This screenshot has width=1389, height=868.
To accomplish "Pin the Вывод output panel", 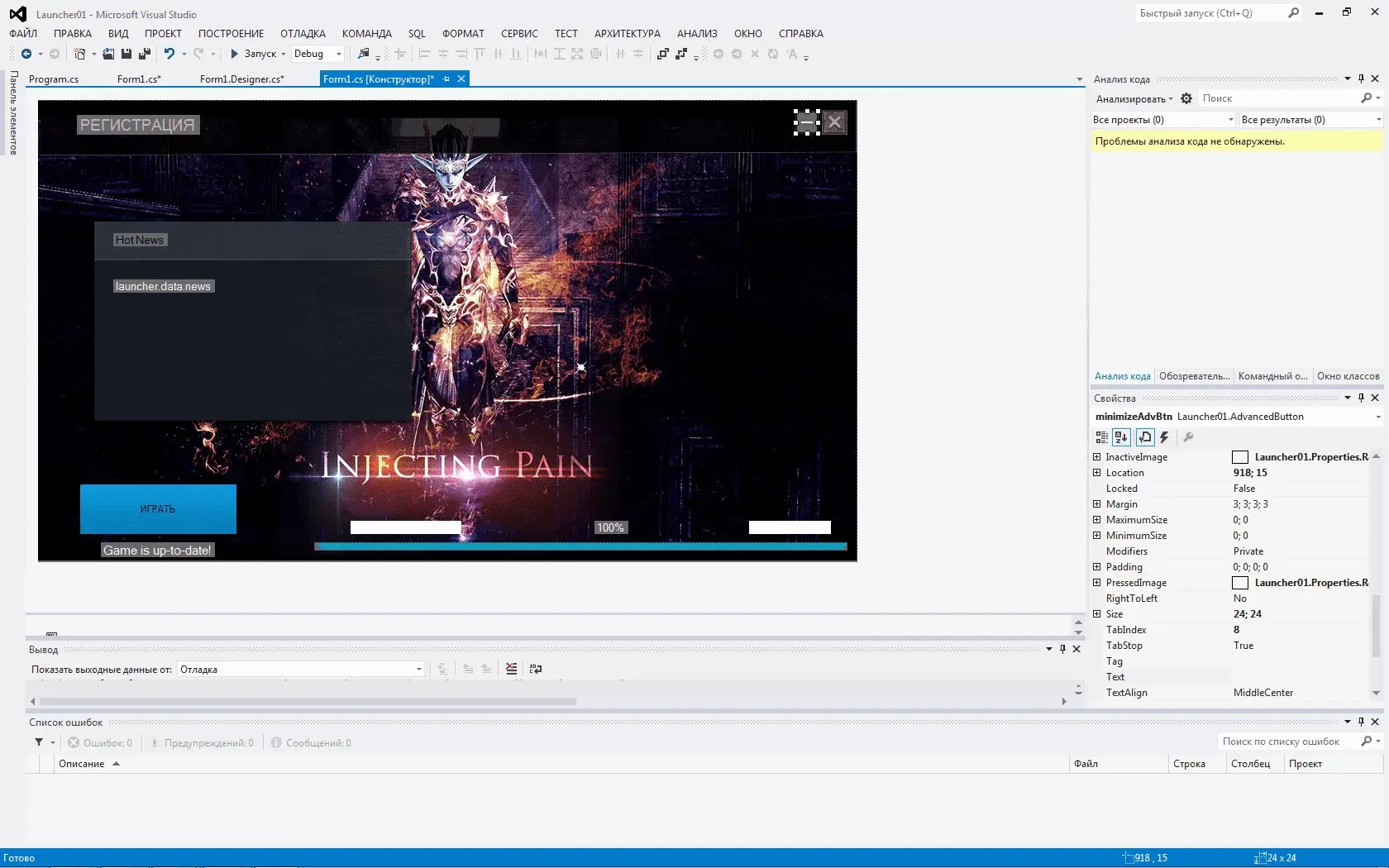I will pos(1062,649).
